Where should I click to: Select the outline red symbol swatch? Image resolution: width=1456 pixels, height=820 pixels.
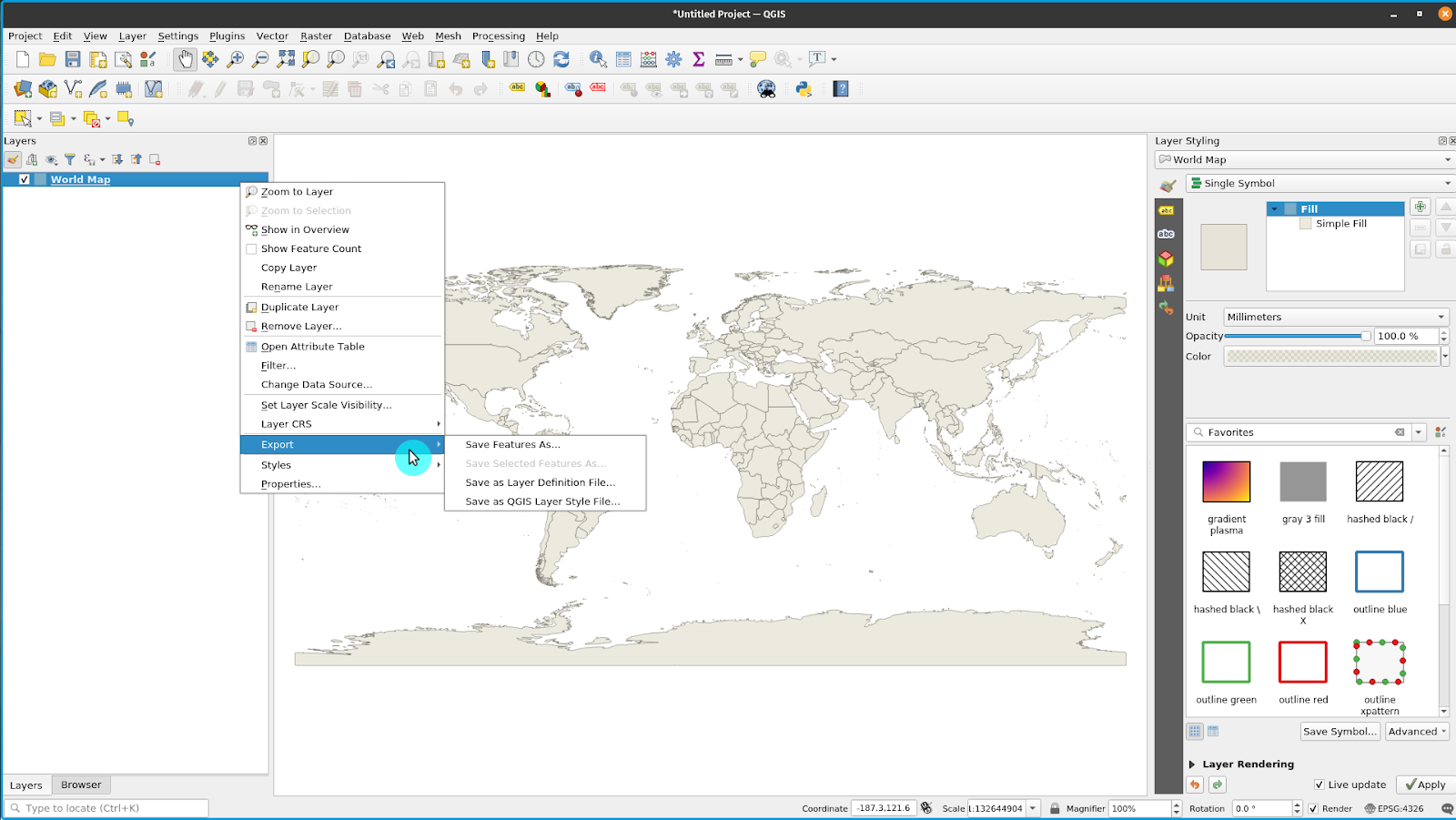(1302, 663)
